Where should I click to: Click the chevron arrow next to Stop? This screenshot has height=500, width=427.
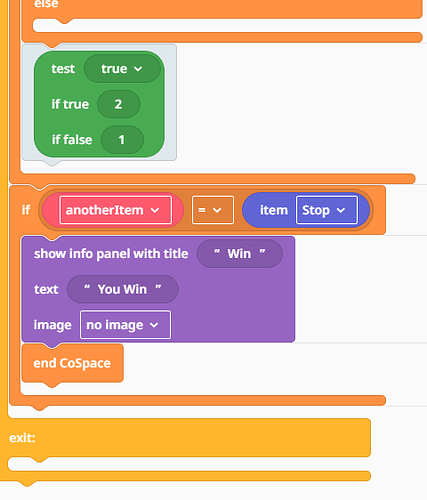pyautogui.click(x=341, y=210)
